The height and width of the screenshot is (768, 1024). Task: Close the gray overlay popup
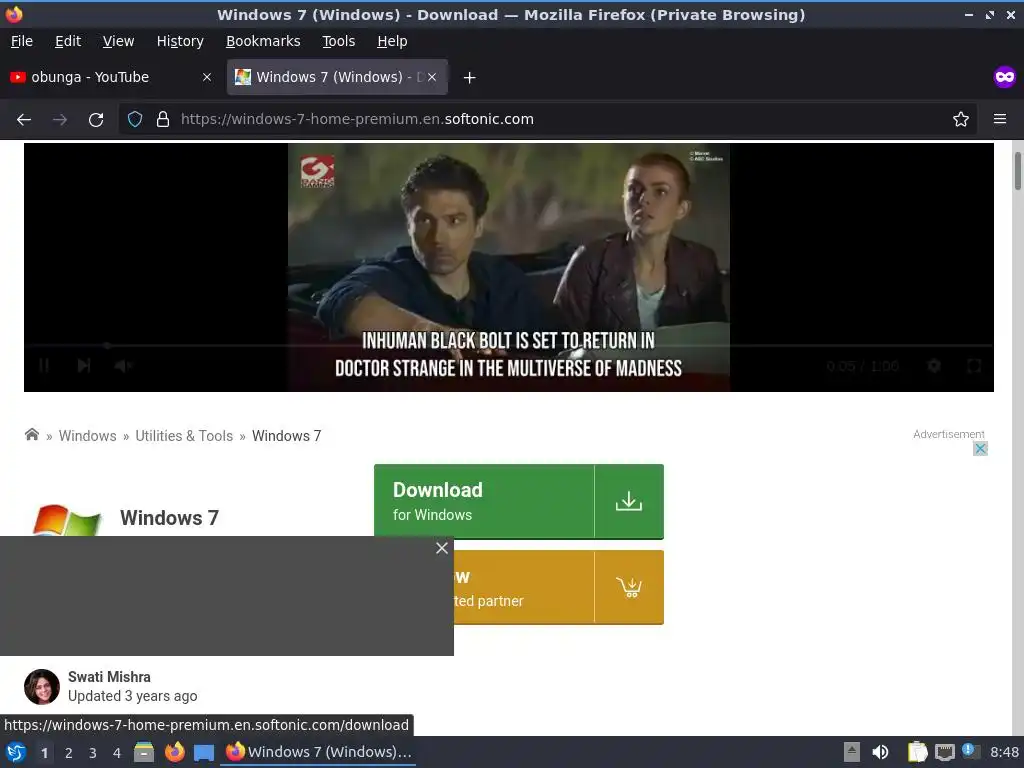[x=442, y=548]
